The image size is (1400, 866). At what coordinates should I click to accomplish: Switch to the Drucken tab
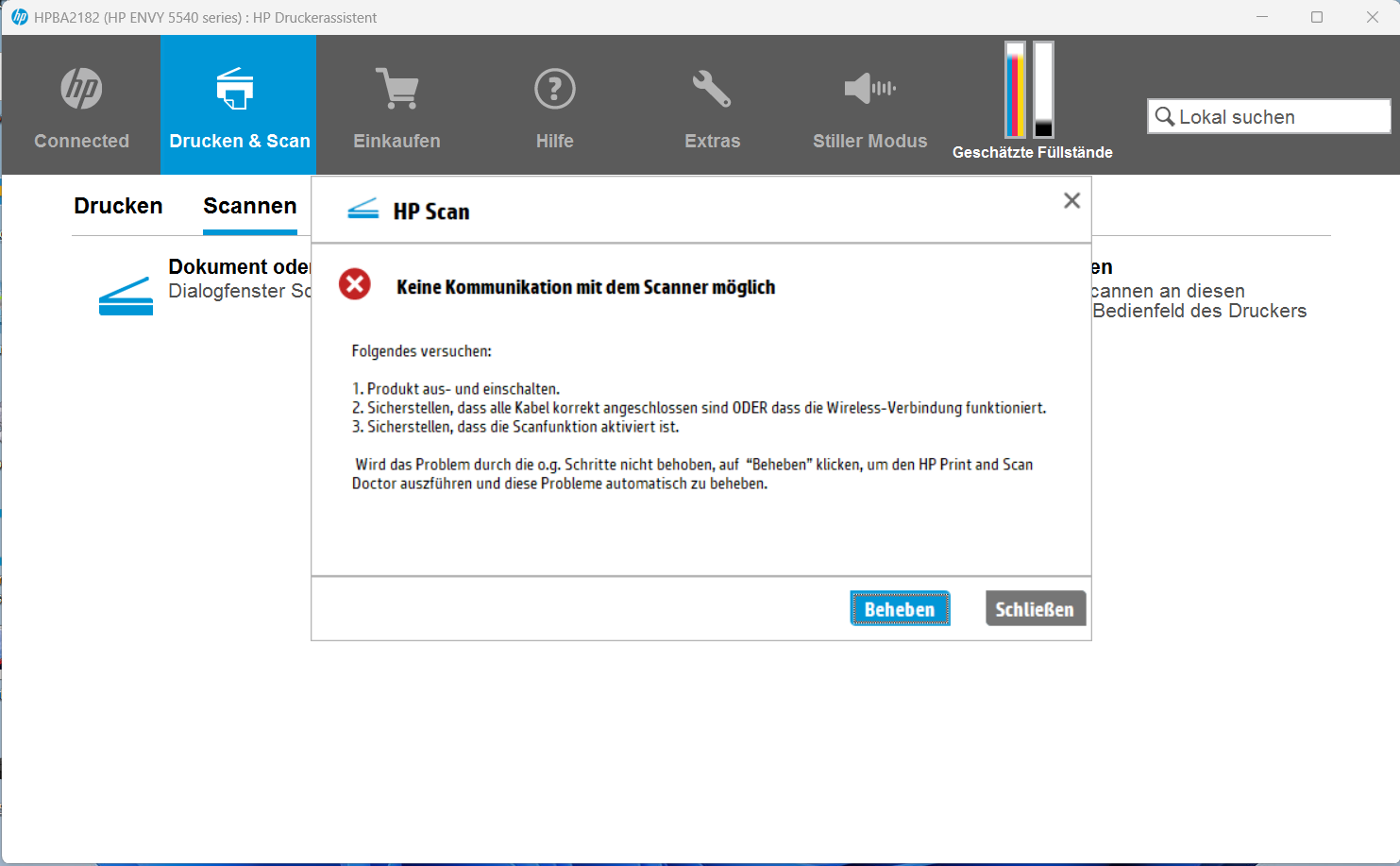pyautogui.click(x=118, y=206)
